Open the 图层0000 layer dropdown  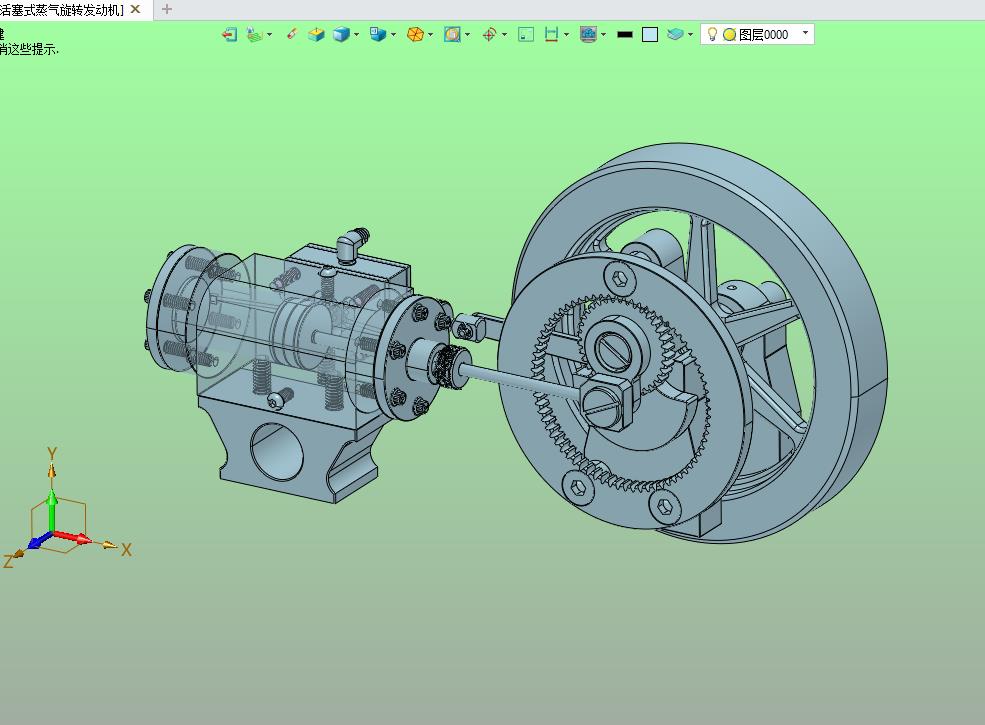pos(805,33)
